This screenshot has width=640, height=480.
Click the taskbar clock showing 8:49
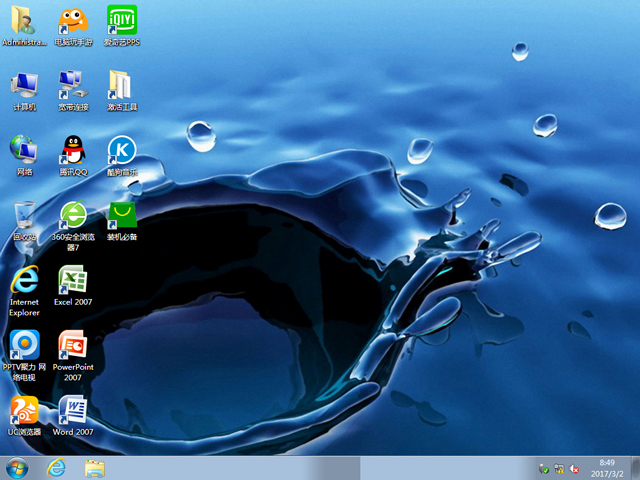(607, 467)
